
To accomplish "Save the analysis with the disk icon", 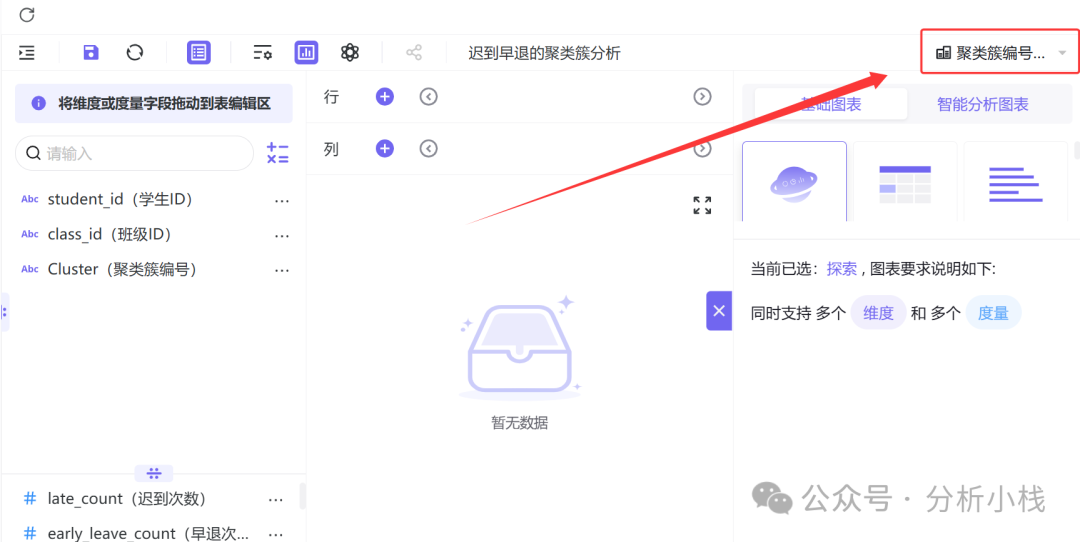I will 91,52.
